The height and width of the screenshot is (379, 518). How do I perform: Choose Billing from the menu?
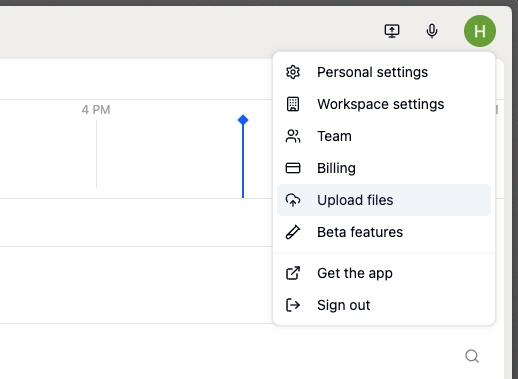coord(384,168)
